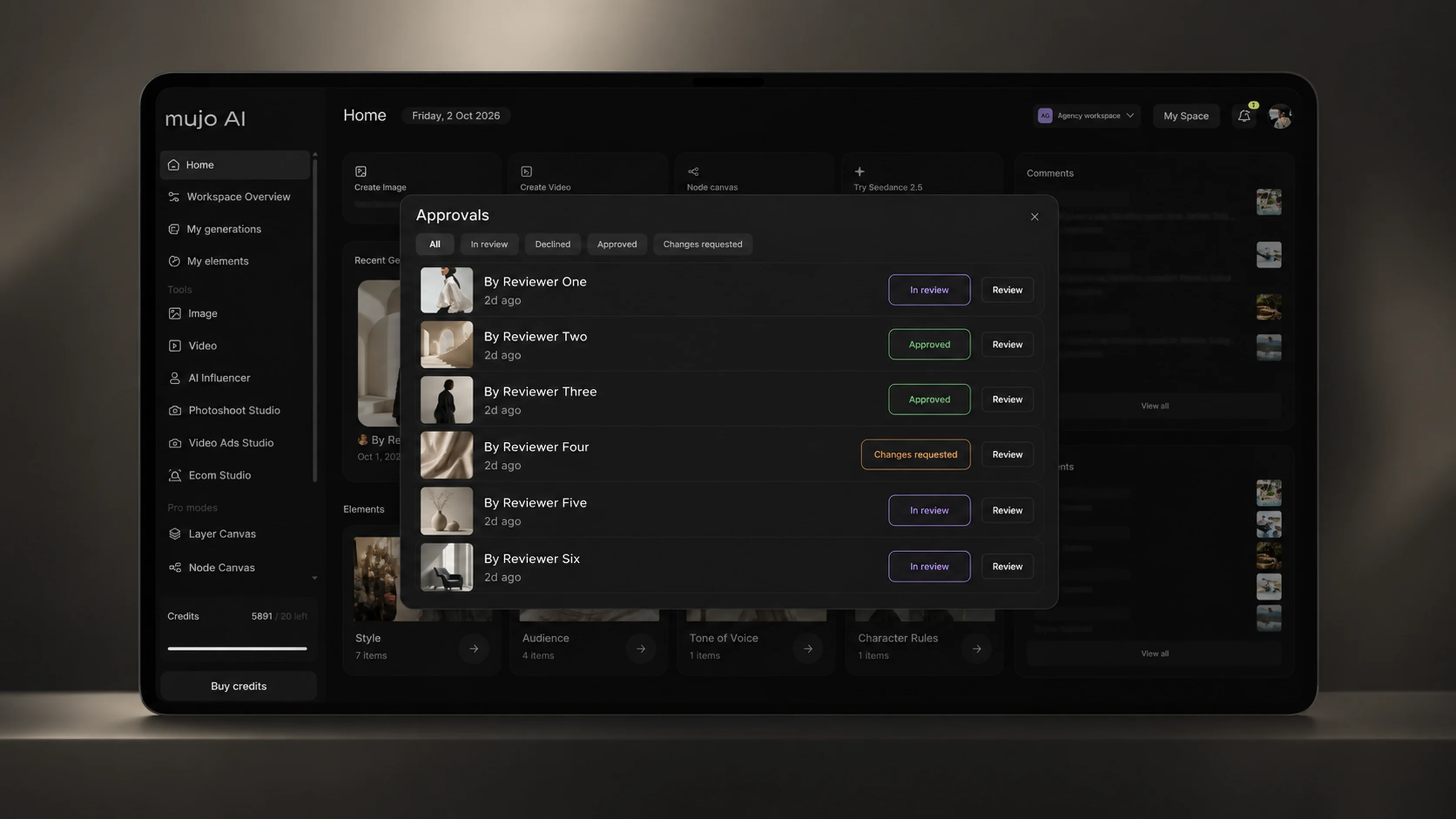Click Review for Reviewer Six
1456x819 pixels.
tap(1007, 567)
